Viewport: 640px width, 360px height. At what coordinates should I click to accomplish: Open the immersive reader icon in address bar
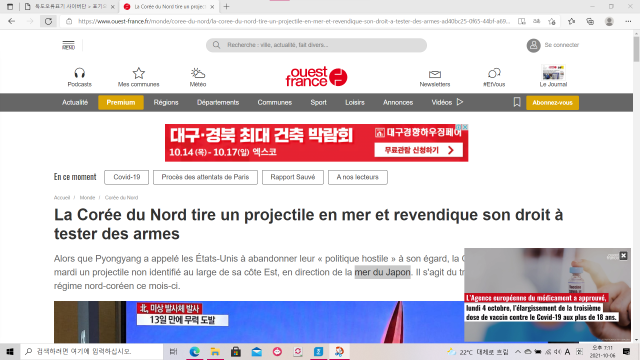522,21
